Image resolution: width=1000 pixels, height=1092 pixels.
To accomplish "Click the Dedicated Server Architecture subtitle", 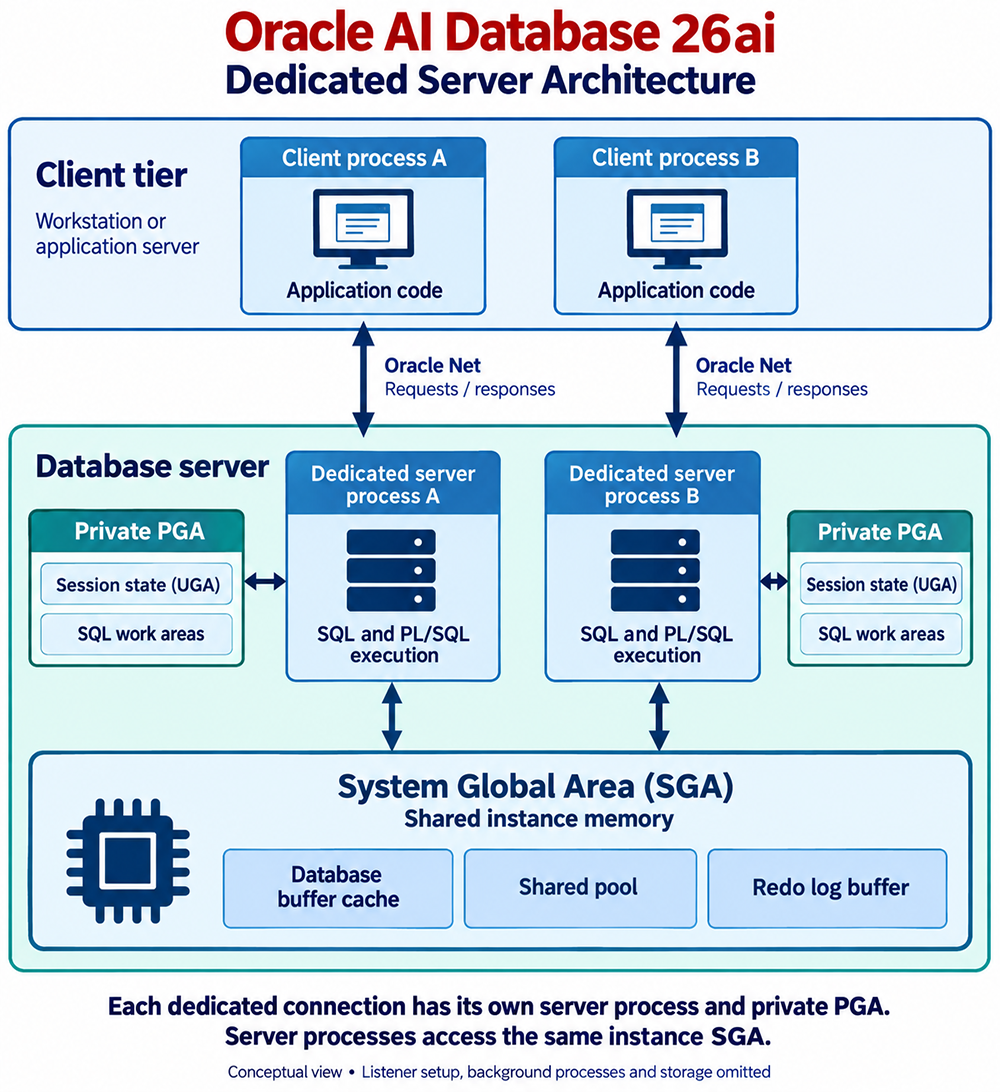I will tap(490, 80).
